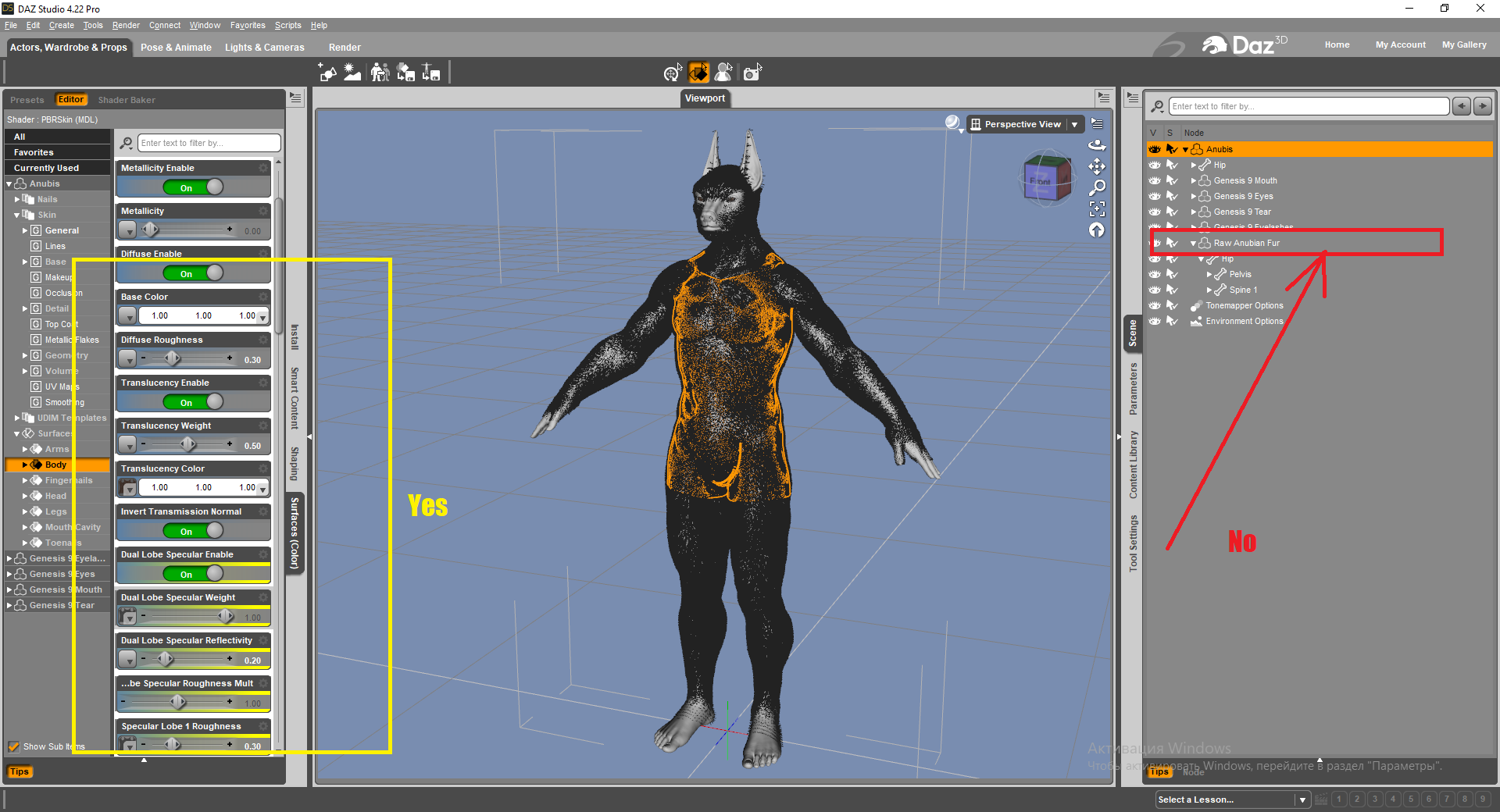Click the Reset camera arrow control
The width and height of the screenshot is (1500, 812).
(x=1098, y=230)
